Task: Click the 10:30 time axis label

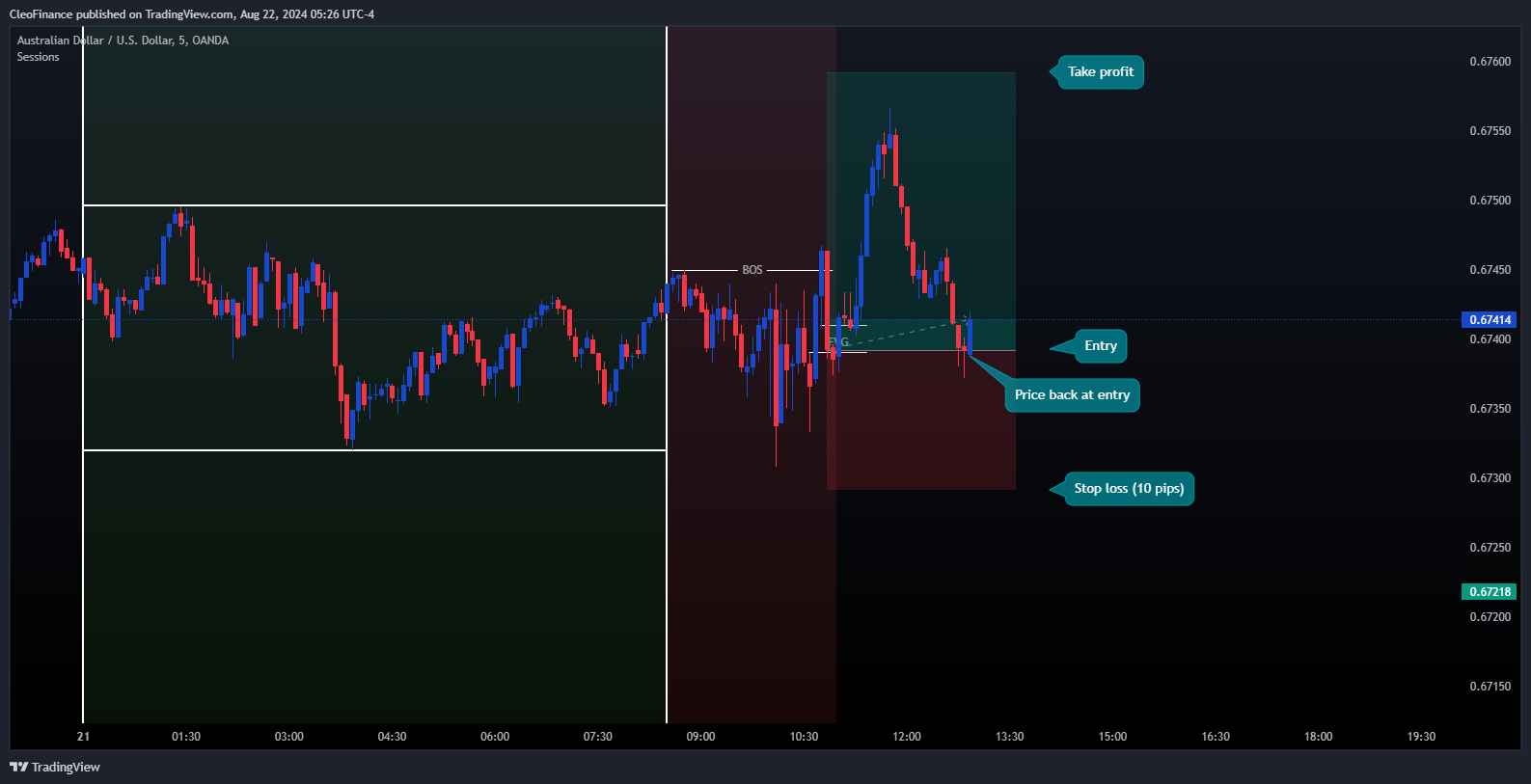Action: (x=804, y=737)
